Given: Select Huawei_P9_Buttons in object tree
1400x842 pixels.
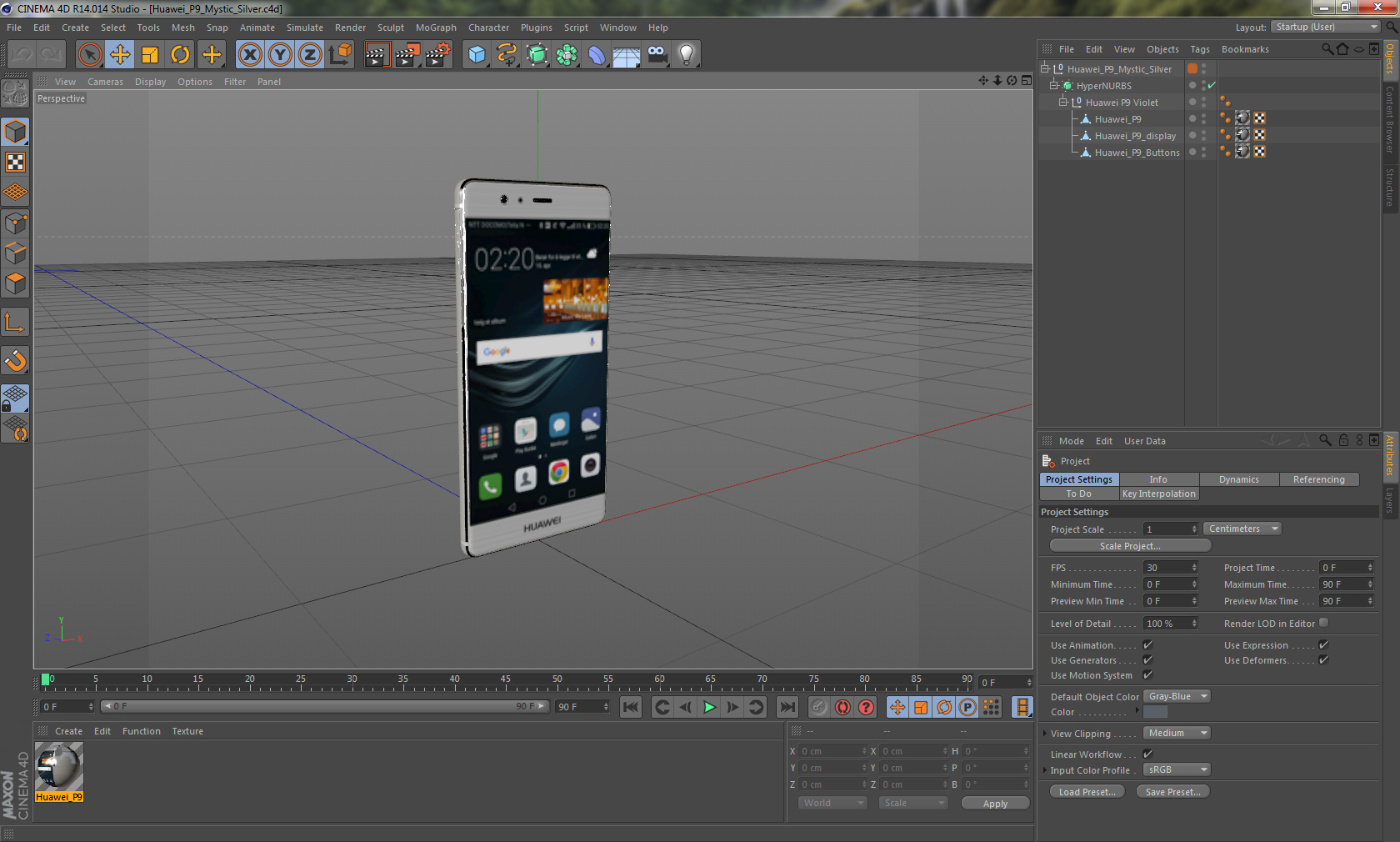Looking at the screenshot, I should (1137, 153).
